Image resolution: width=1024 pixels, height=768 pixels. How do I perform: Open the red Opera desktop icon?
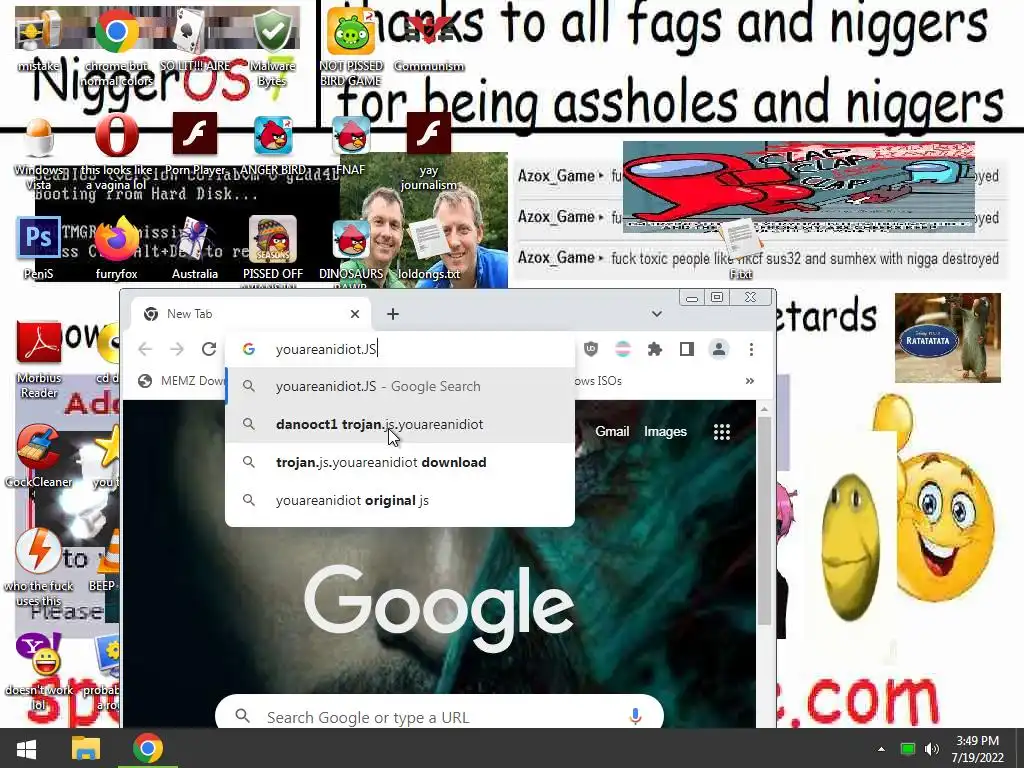pos(116,152)
